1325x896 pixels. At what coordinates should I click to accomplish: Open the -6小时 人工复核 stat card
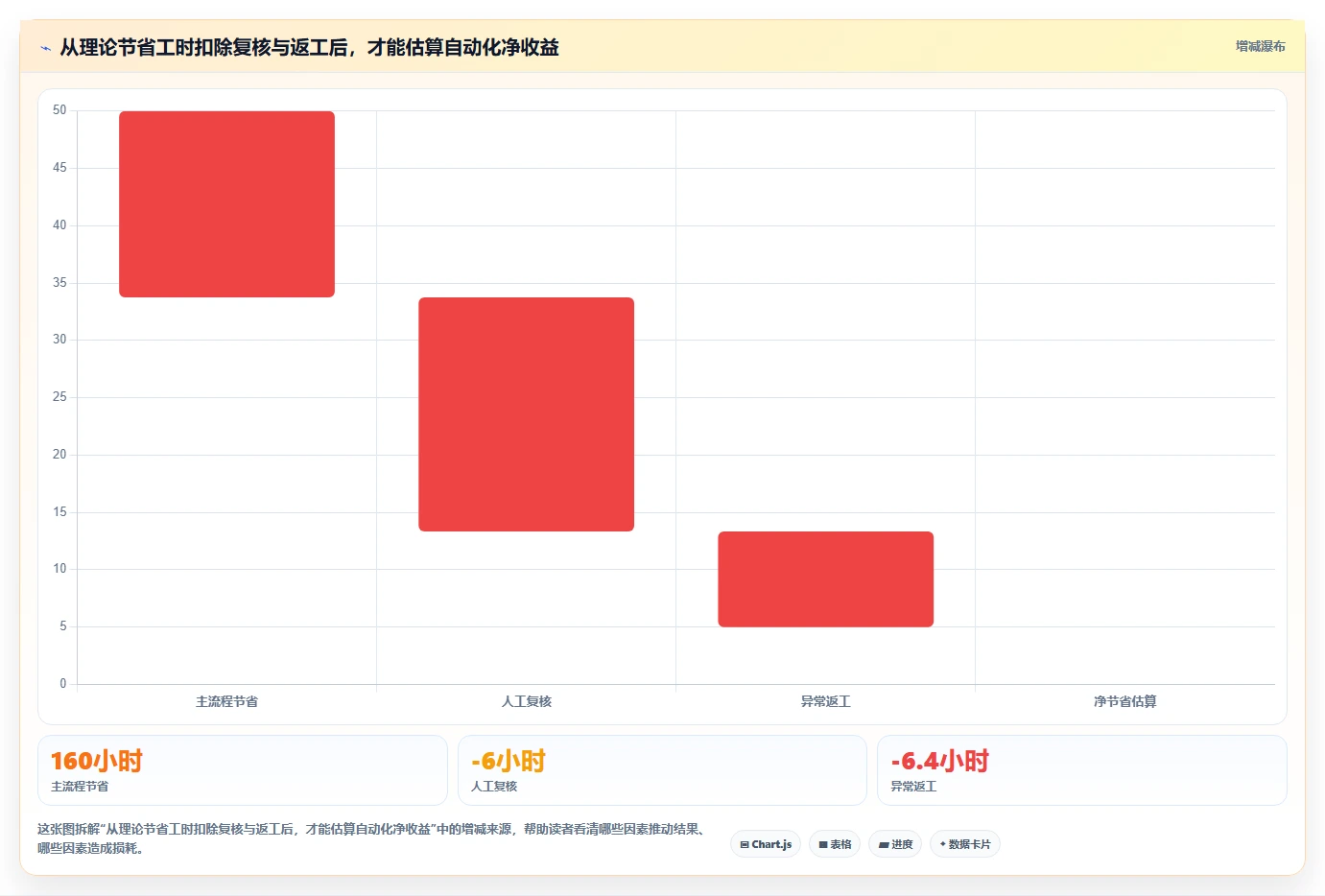[662, 770]
